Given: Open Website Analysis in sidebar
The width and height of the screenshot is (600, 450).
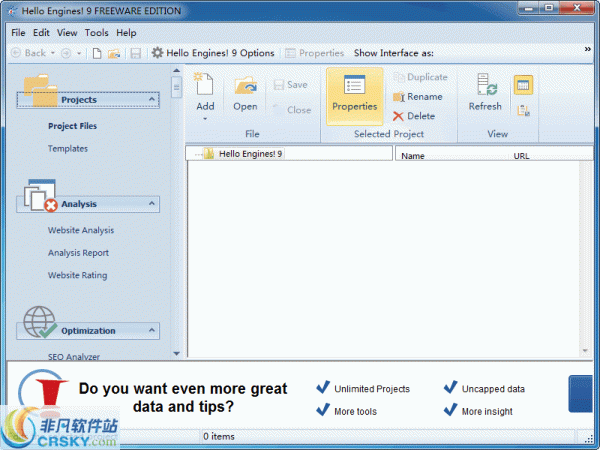Looking at the screenshot, I should [x=81, y=230].
